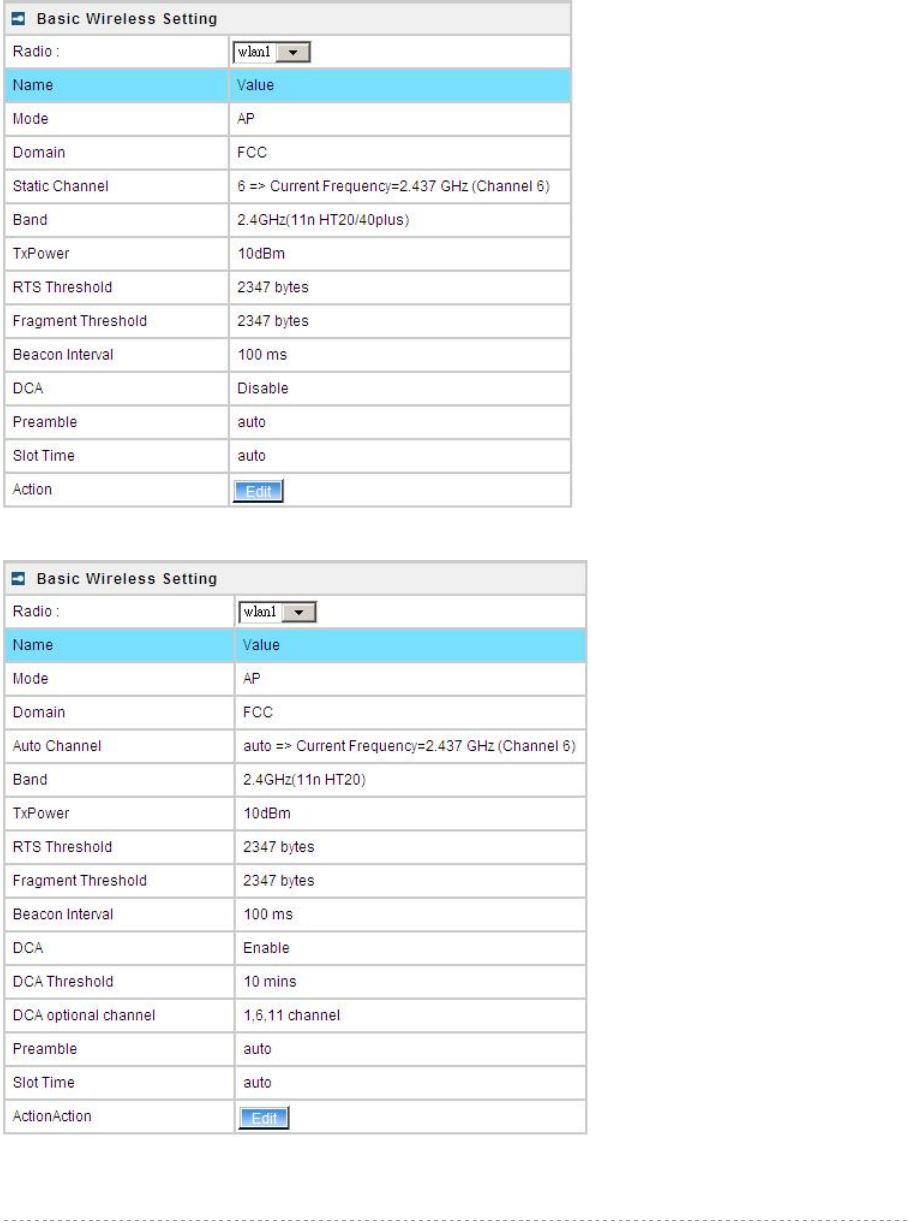This screenshot has width=908, height=1223.
Task: Click the header icon of the upper Basic Wireless Setting panel
Action: [18, 17]
